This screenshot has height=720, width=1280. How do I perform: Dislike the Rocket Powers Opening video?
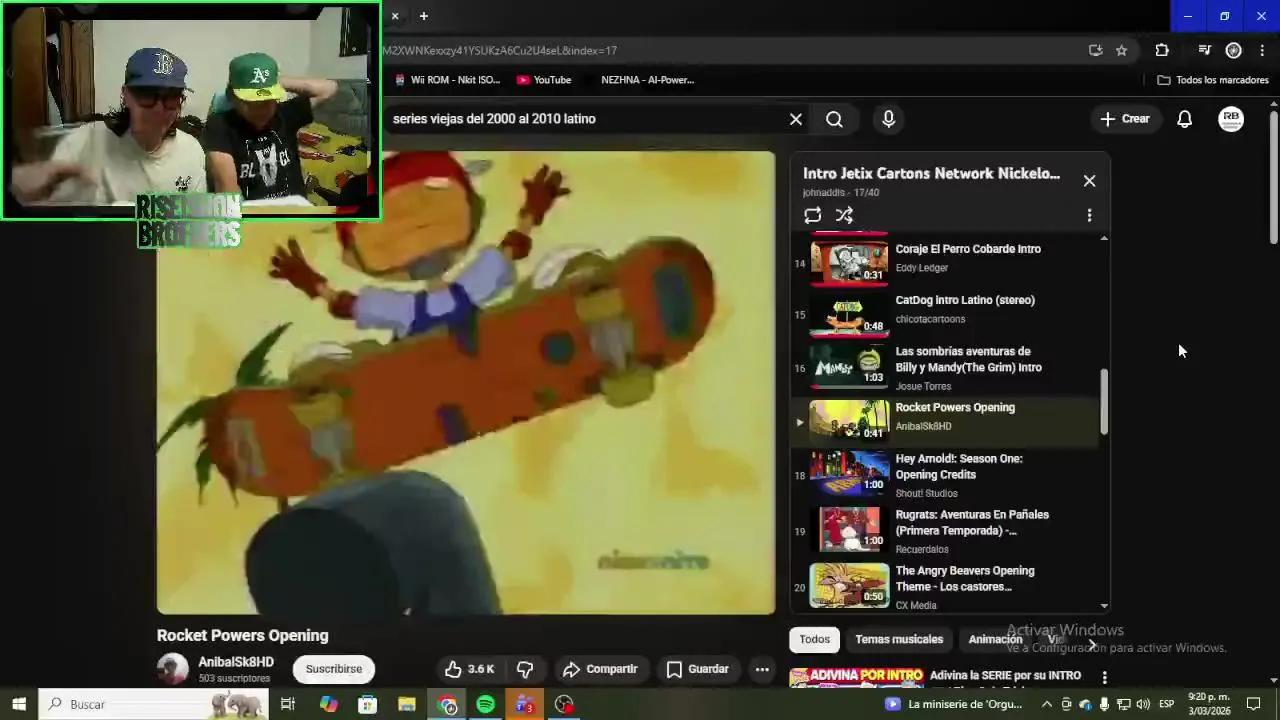tap(525, 669)
